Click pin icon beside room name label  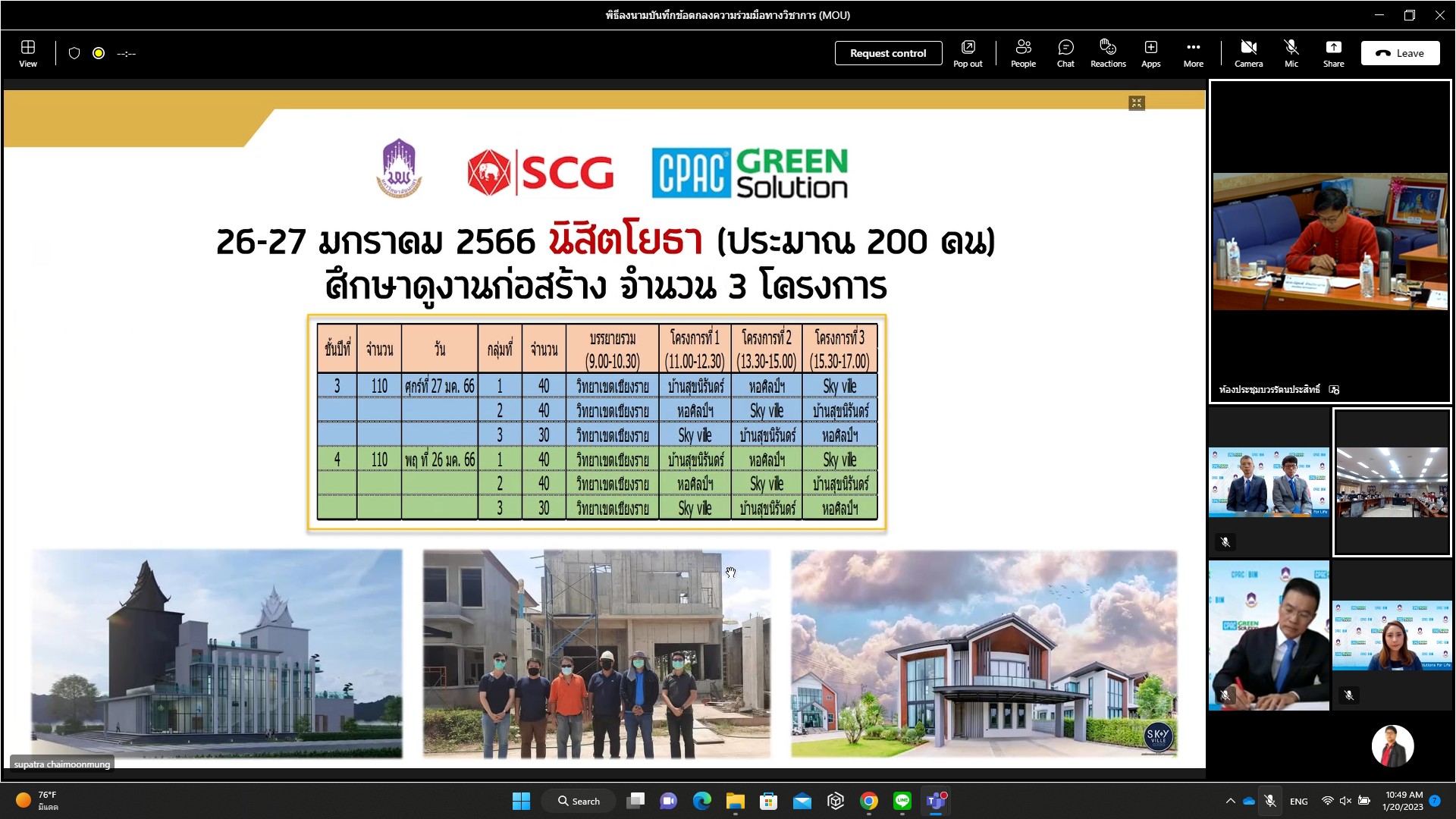click(1335, 390)
